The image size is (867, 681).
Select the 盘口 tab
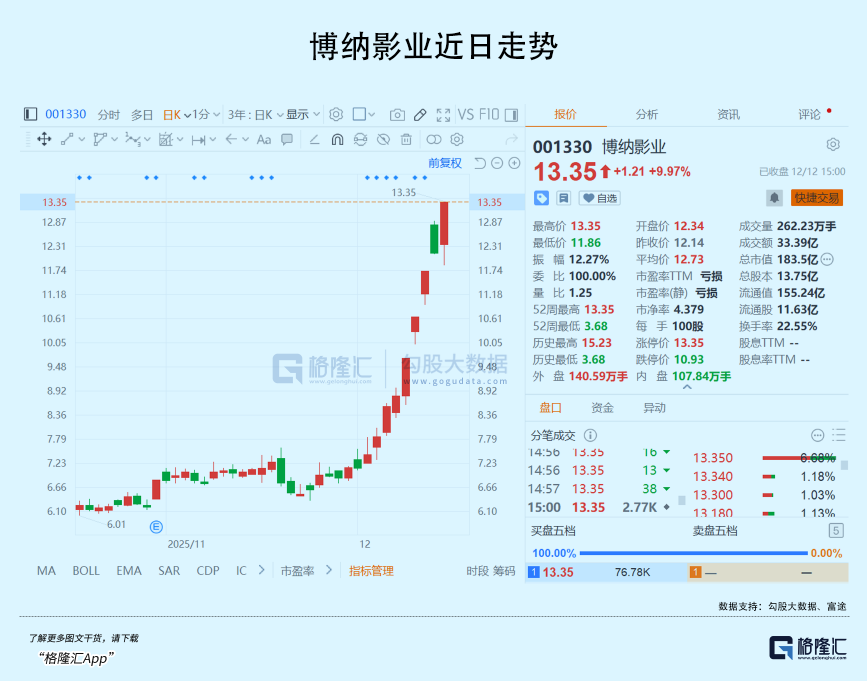(x=550, y=408)
